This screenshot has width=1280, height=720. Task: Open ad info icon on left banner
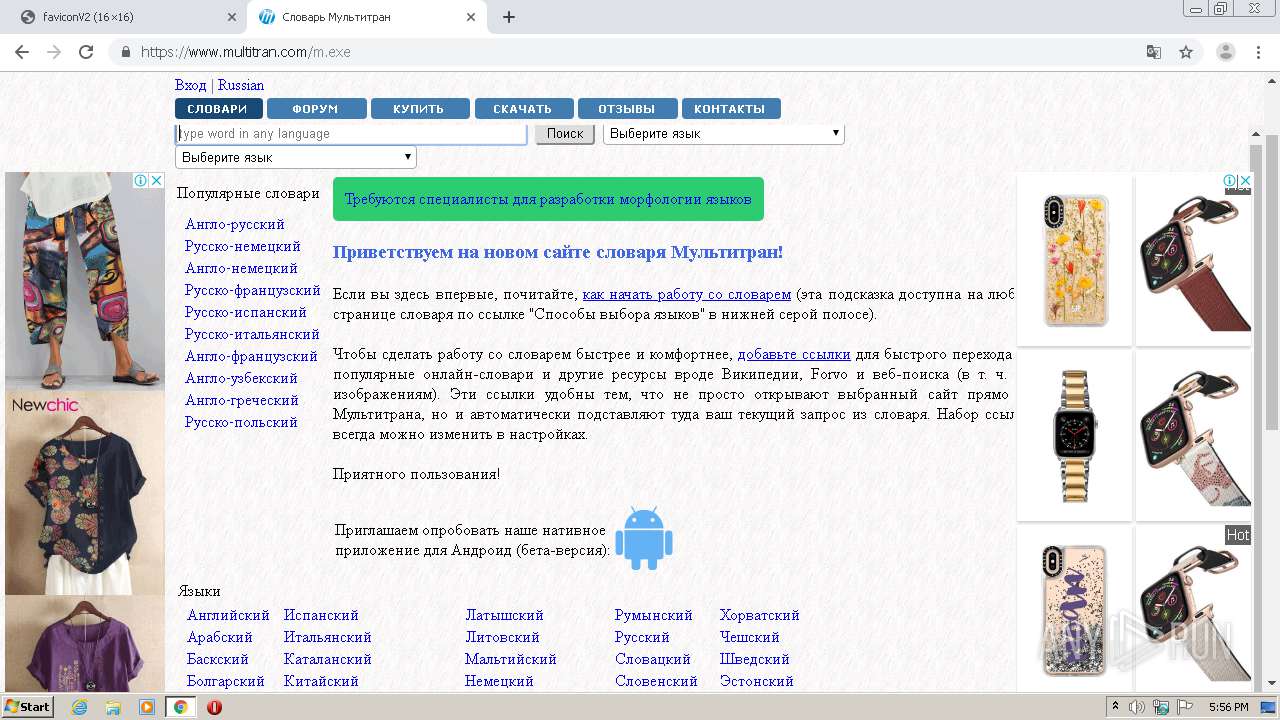point(141,181)
